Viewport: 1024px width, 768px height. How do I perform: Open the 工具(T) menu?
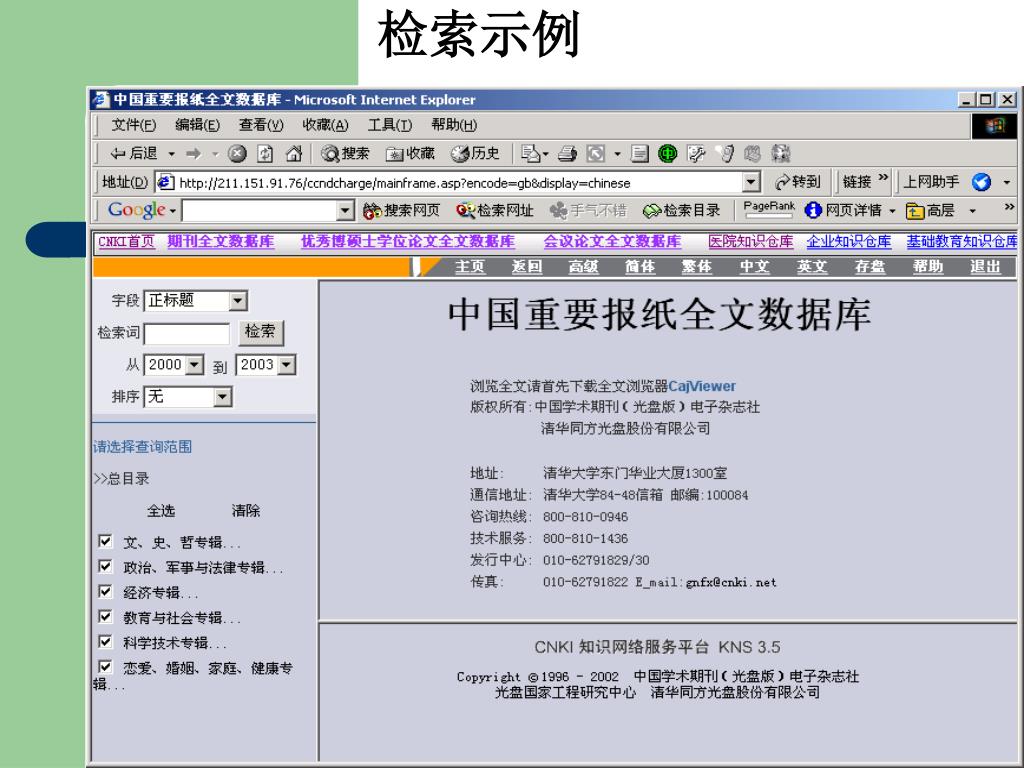389,125
